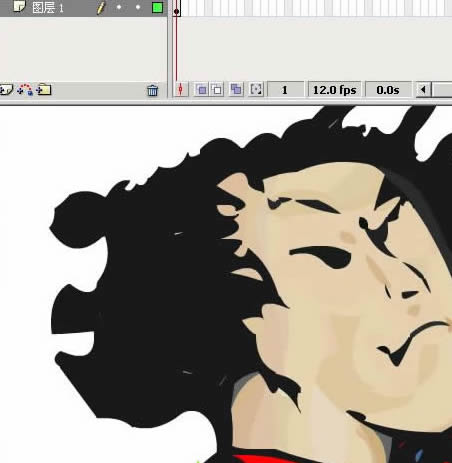
Task: Click the Insert Layer Folder icon
Action: click(44, 90)
